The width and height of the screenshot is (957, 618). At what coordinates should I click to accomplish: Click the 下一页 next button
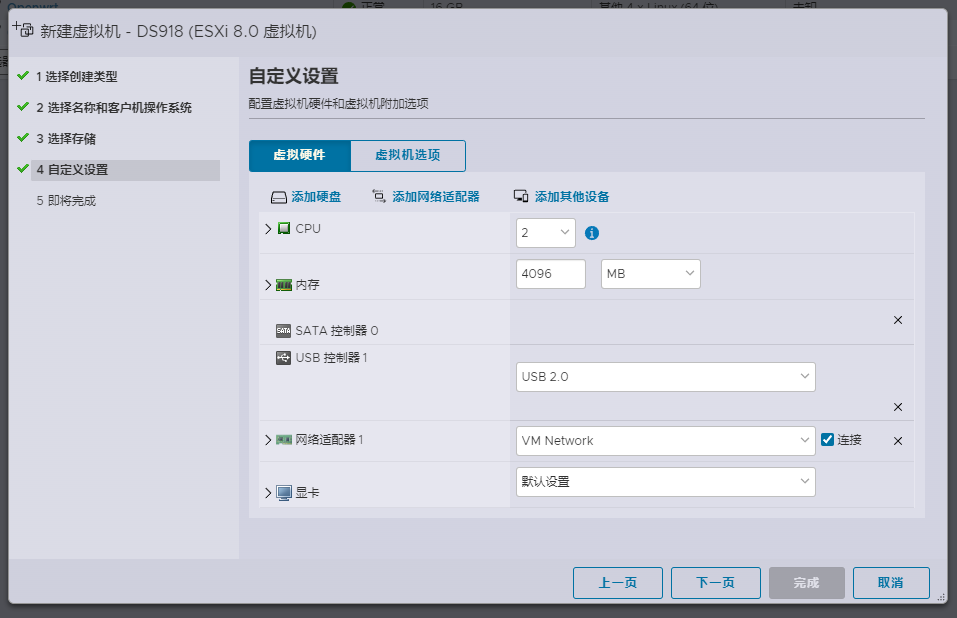coord(715,583)
